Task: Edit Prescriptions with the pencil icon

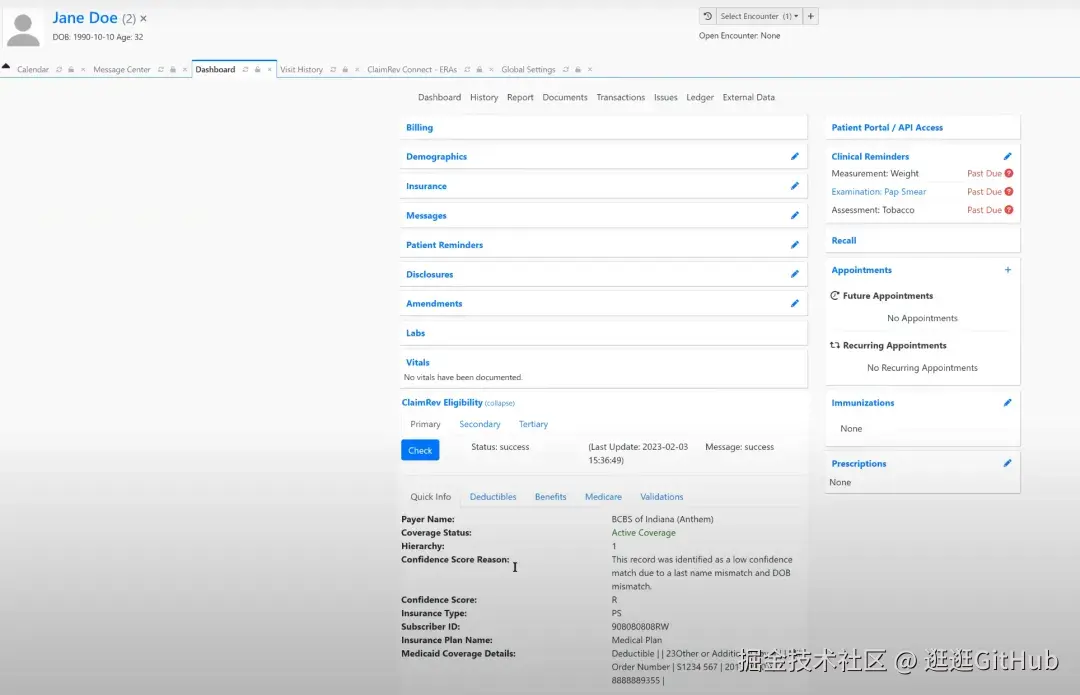Action: coord(1008,464)
